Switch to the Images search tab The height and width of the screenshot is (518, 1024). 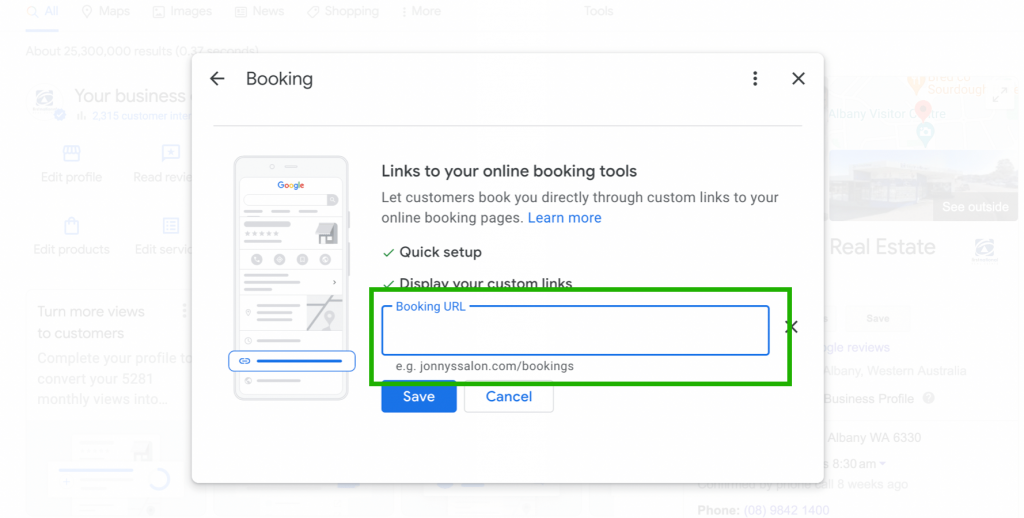(182, 12)
